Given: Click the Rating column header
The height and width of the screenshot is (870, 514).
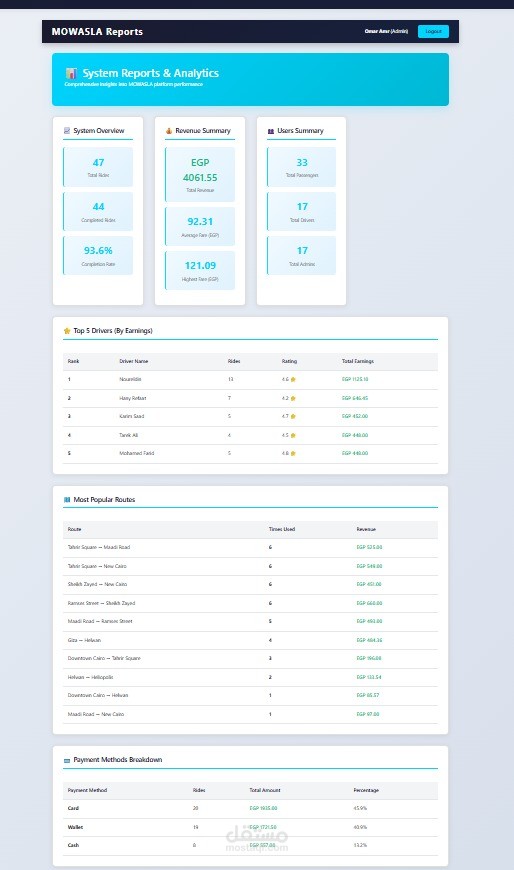Looking at the screenshot, I should [x=289, y=361].
